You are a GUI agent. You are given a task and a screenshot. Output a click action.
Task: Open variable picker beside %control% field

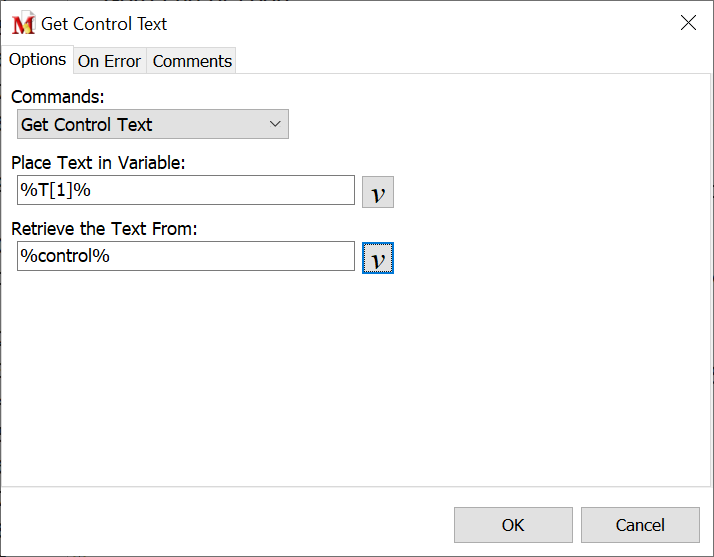pos(378,258)
